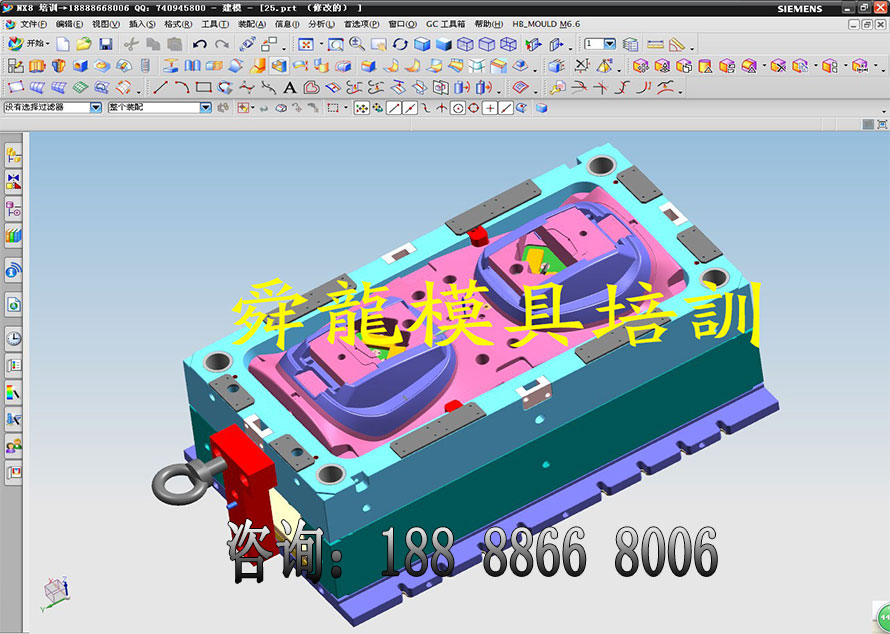Open the History clock panel in sidebar
Screen dimensions: 890x634
tap(14, 338)
